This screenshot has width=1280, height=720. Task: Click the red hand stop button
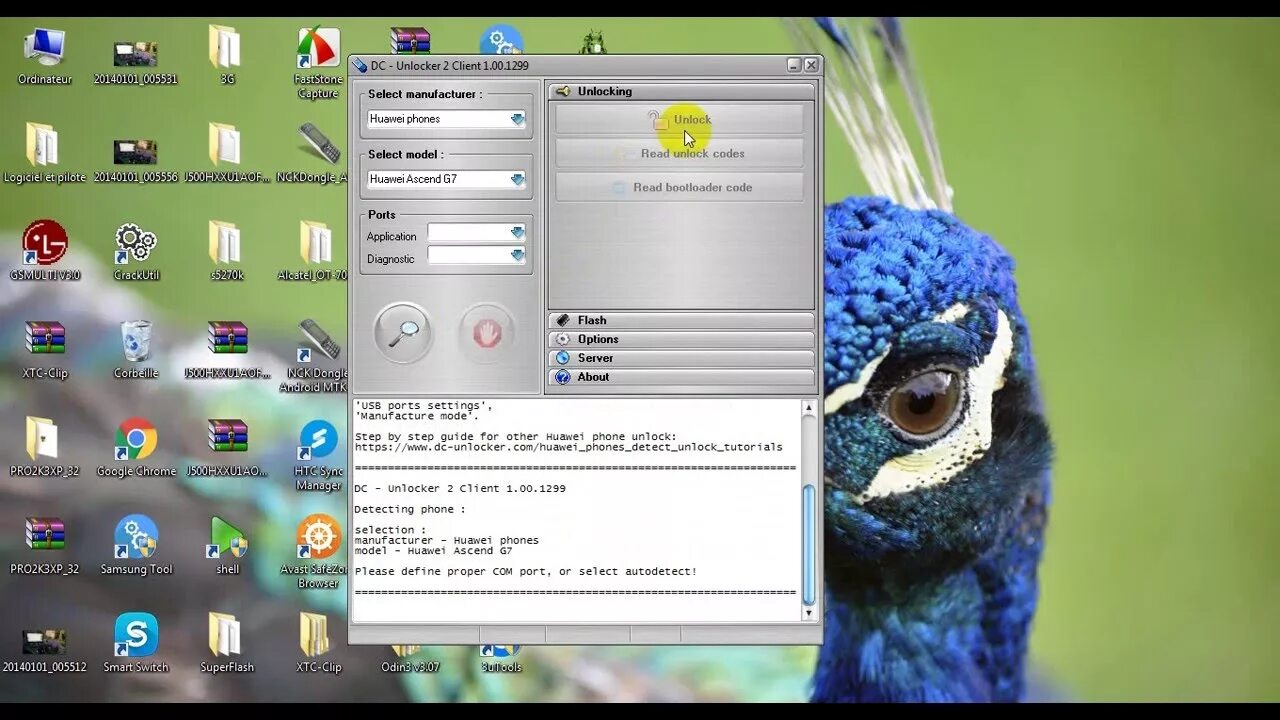[x=487, y=333]
